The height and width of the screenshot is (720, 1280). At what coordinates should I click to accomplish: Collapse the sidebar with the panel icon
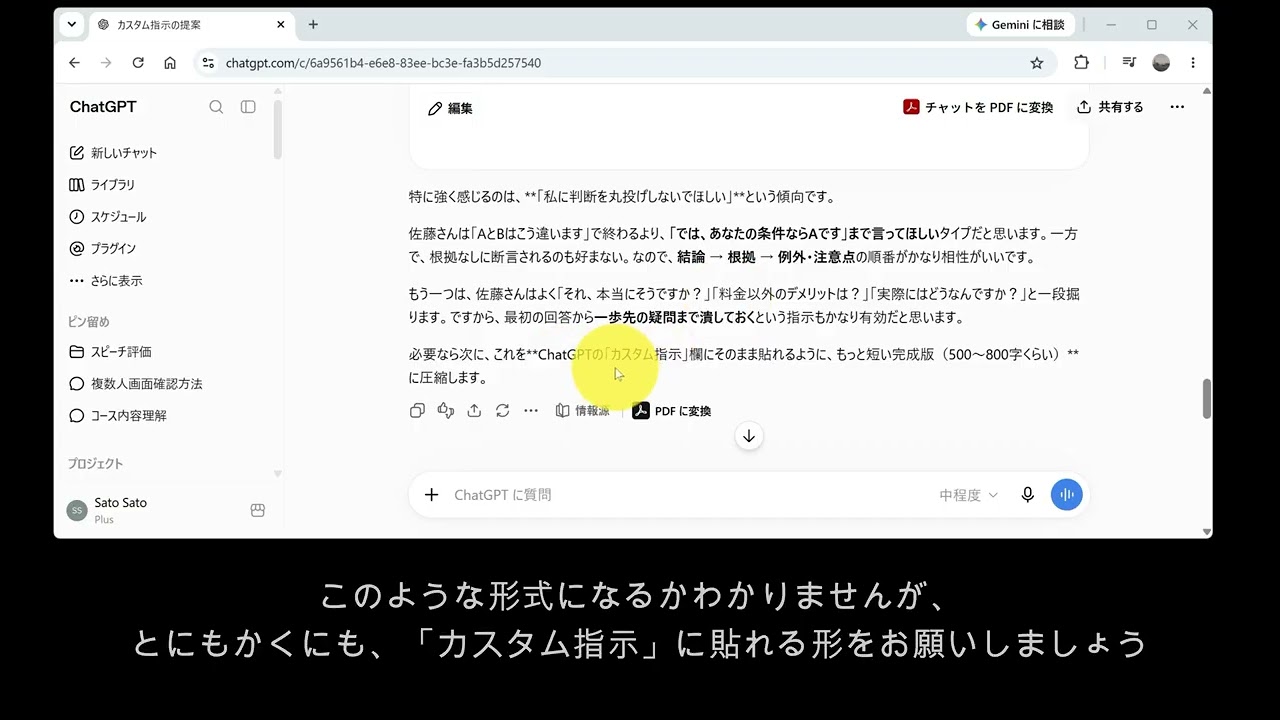[x=248, y=107]
